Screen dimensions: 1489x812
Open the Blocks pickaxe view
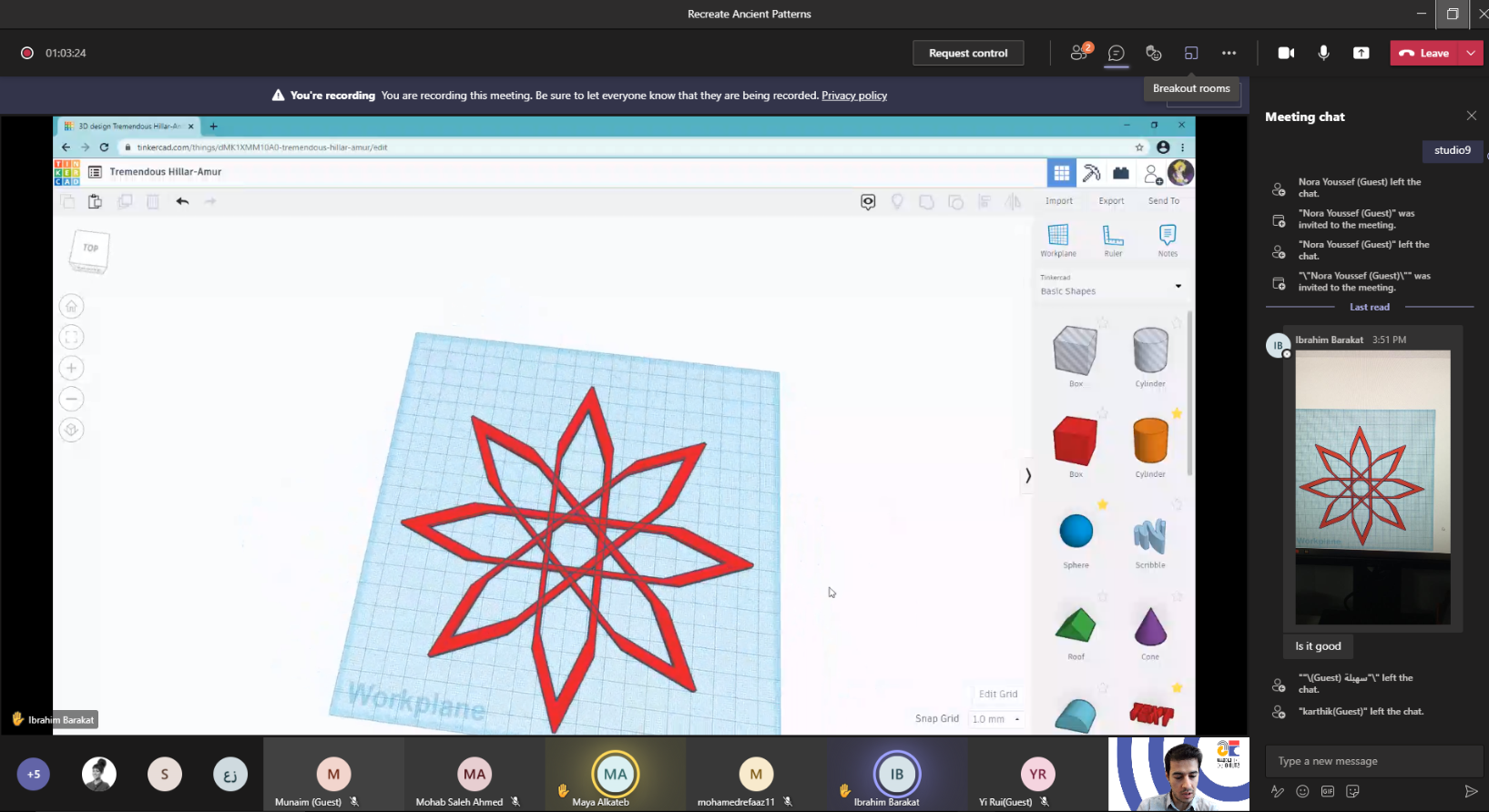tap(1091, 173)
